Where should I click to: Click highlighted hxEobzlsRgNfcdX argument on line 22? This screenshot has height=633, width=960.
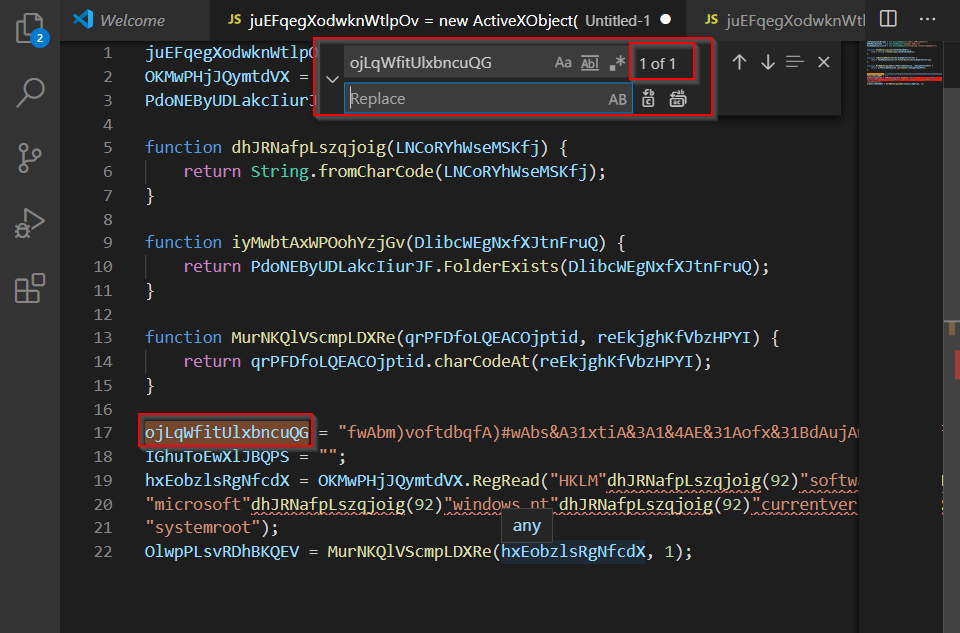coord(573,551)
